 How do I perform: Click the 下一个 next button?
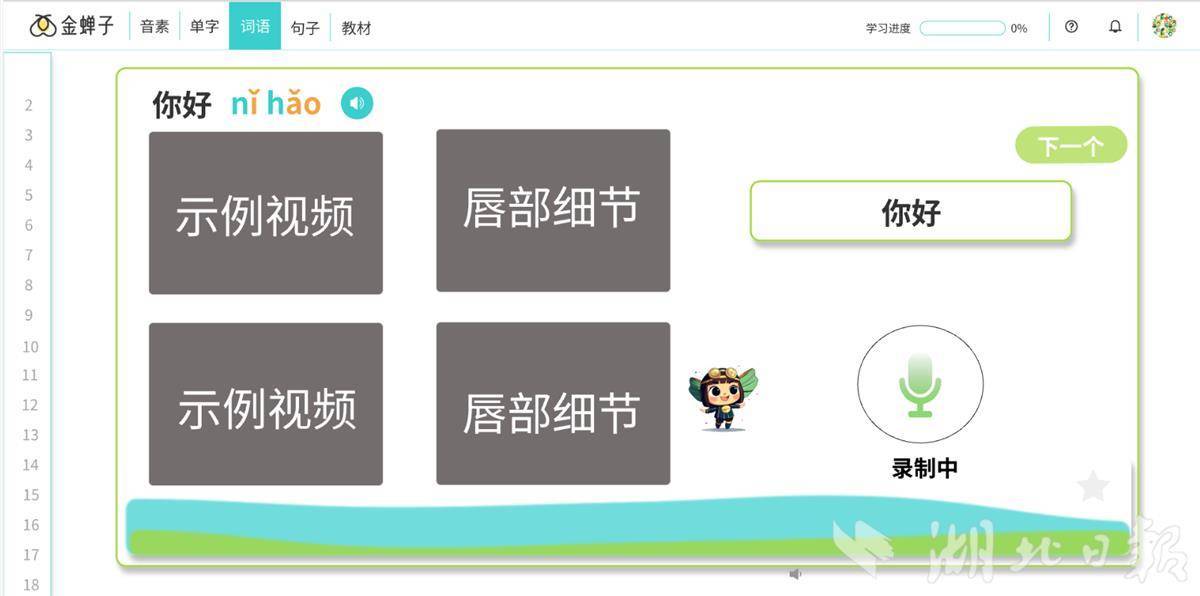(x=1071, y=146)
